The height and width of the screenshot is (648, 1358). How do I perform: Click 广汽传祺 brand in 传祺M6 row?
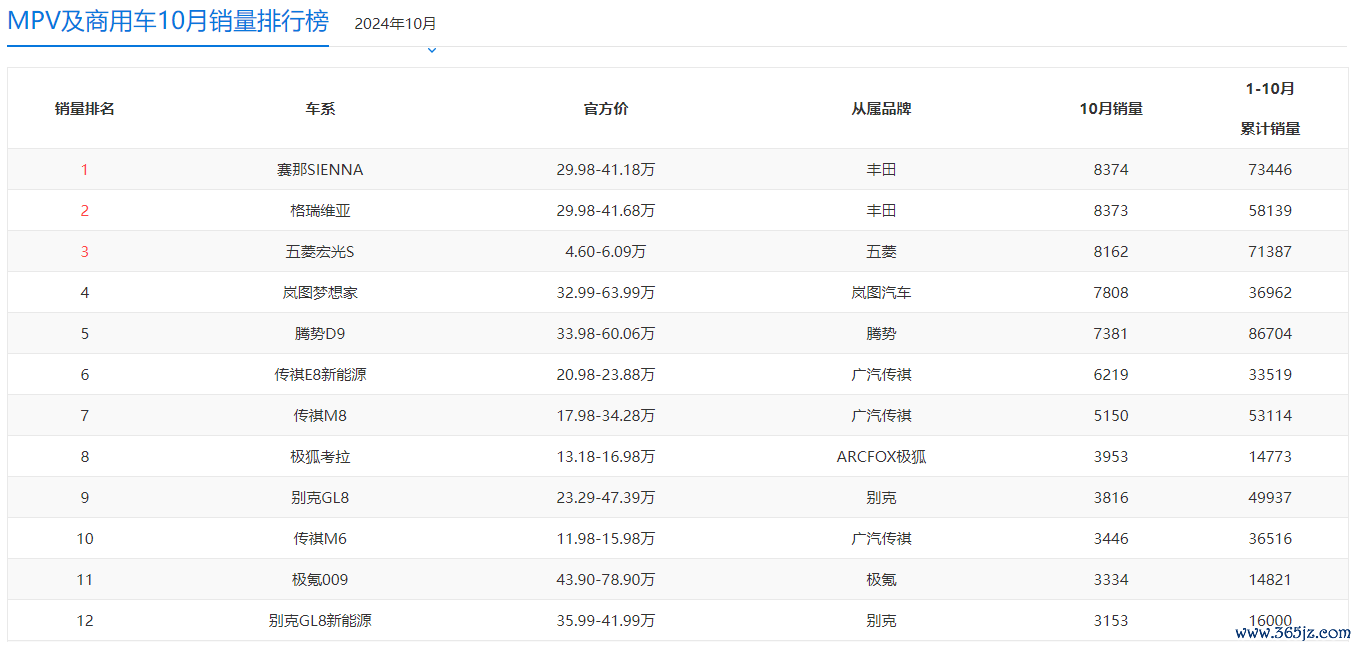(x=881, y=539)
